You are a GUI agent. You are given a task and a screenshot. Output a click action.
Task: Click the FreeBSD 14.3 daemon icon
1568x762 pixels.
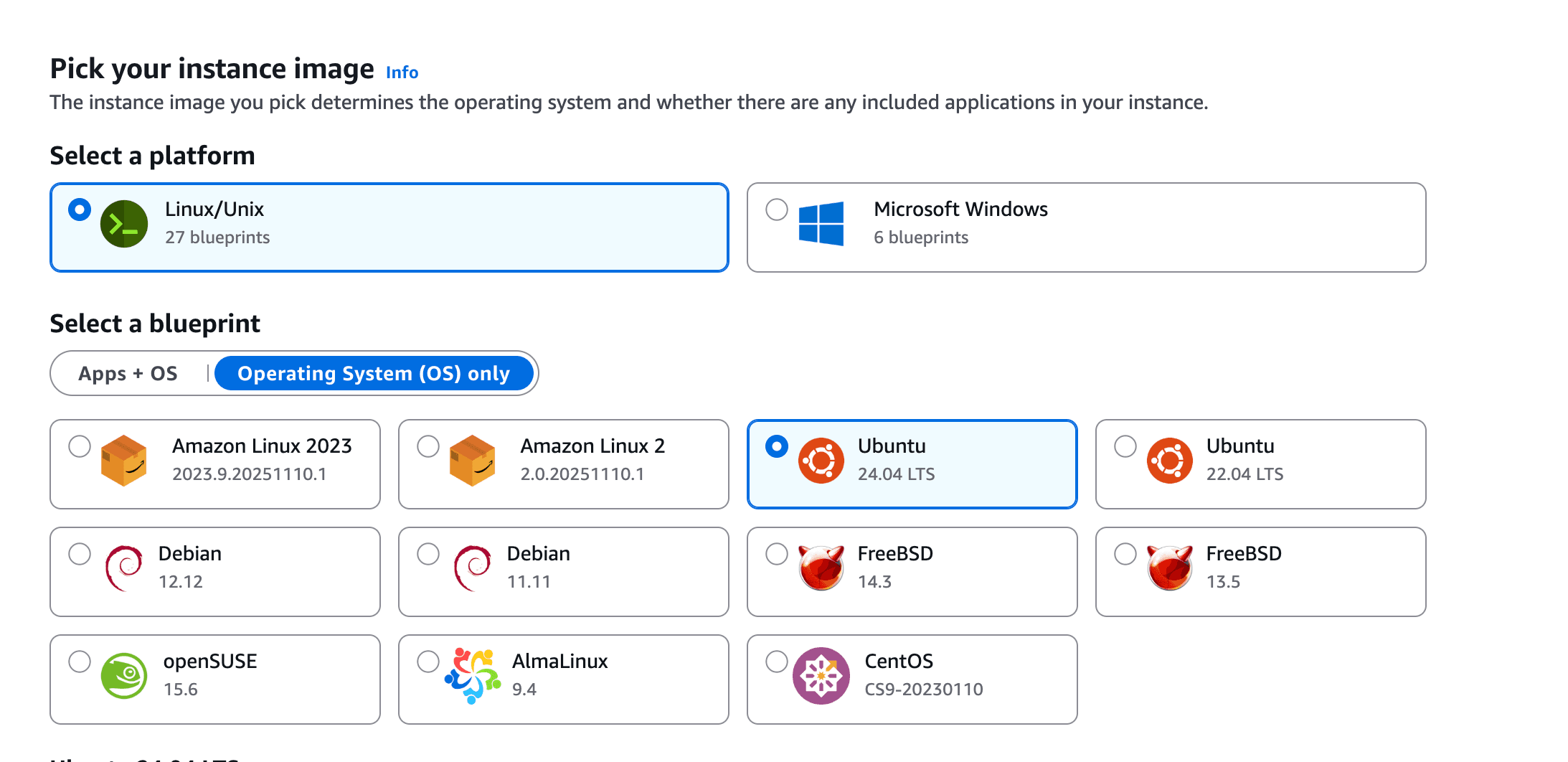tap(821, 570)
